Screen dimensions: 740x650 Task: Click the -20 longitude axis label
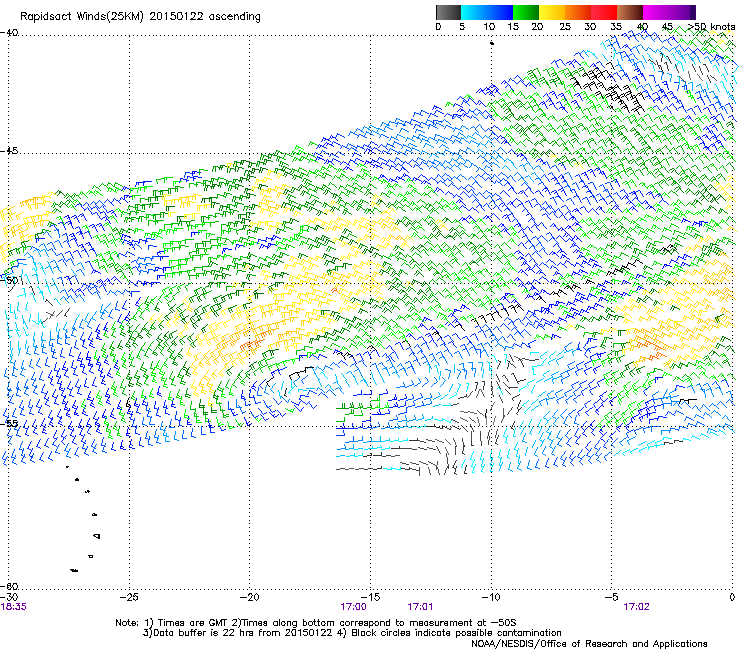[250, 597]
